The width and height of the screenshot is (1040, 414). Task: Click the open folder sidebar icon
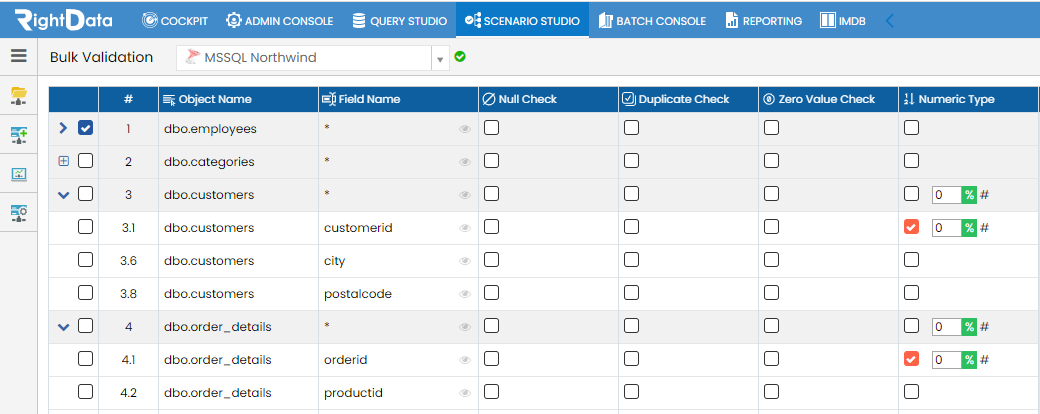[x=19, y=96]
